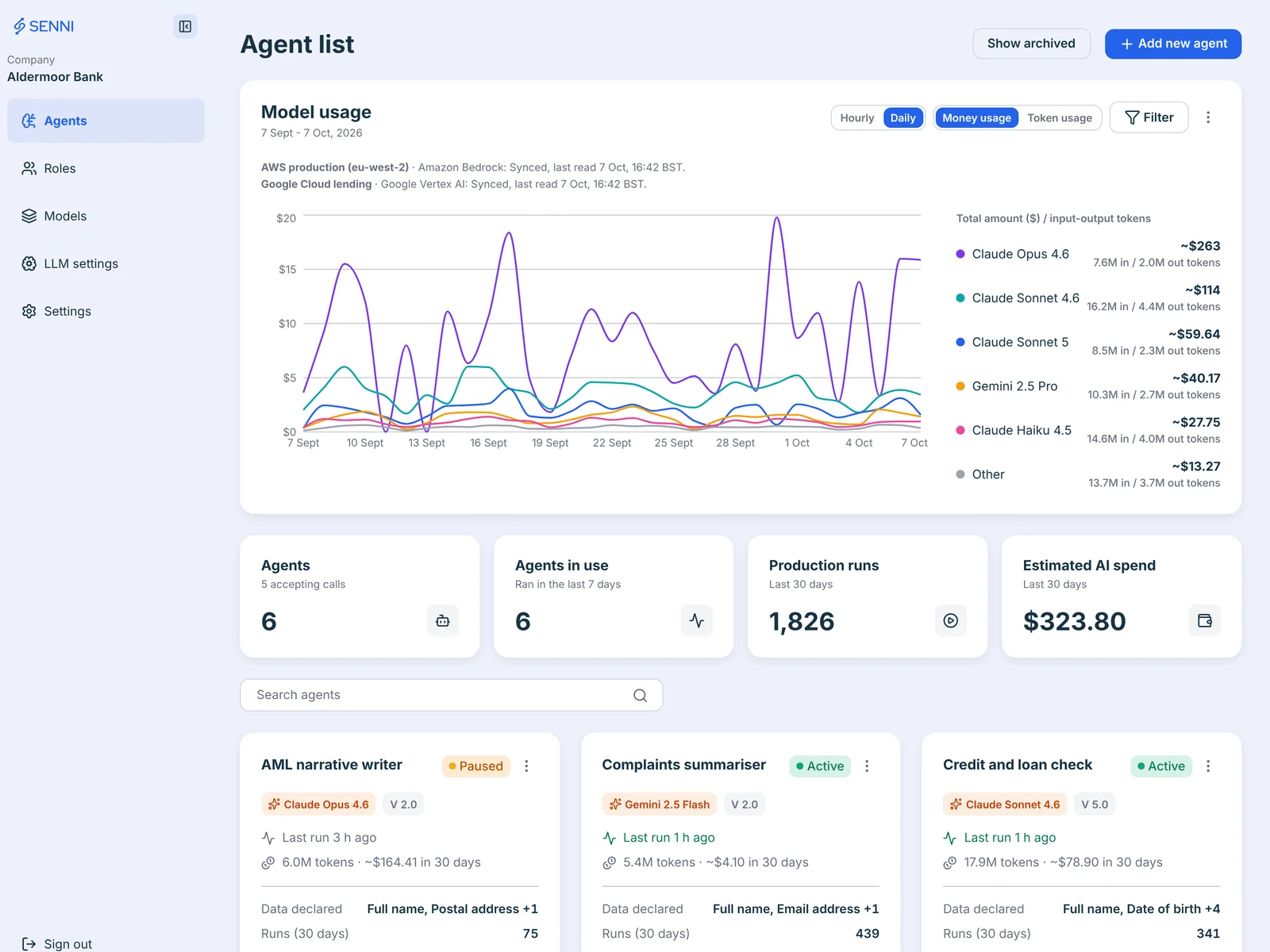Click the Claude Opus 4.6 model tag

pyautogui.click(x=318, y=804)
